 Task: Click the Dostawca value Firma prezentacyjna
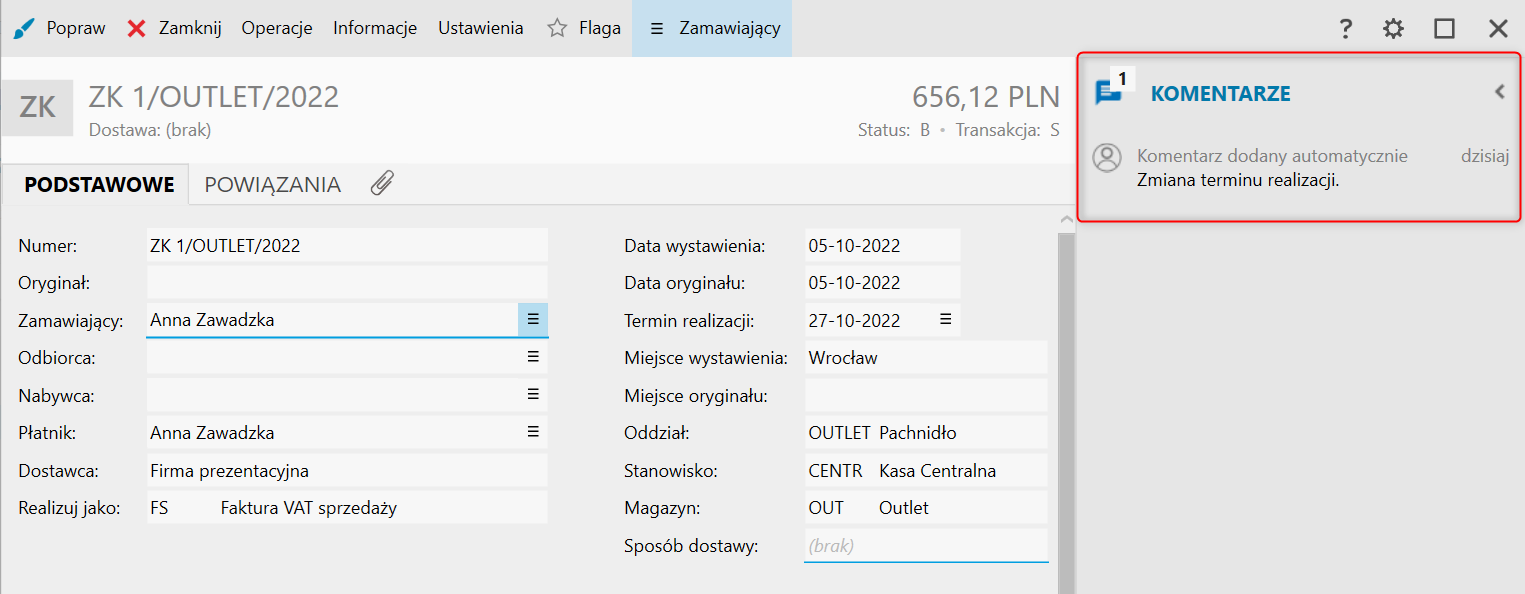click(347, 470)
